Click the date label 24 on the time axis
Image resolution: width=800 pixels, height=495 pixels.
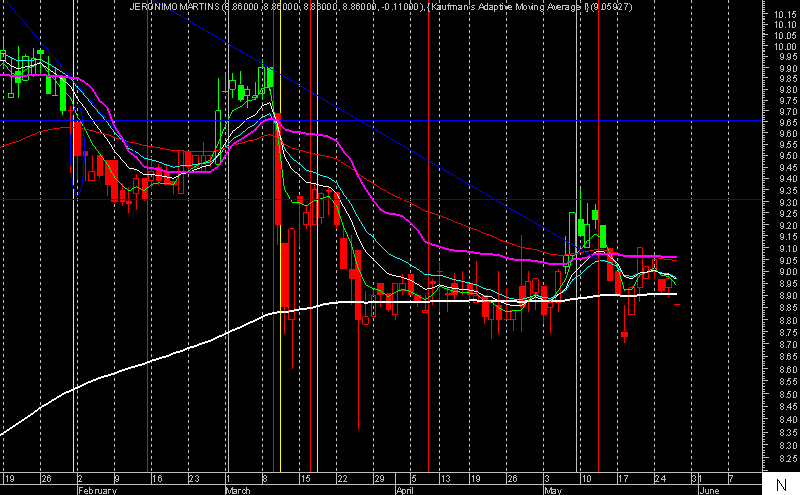click(x=660, y=479)
